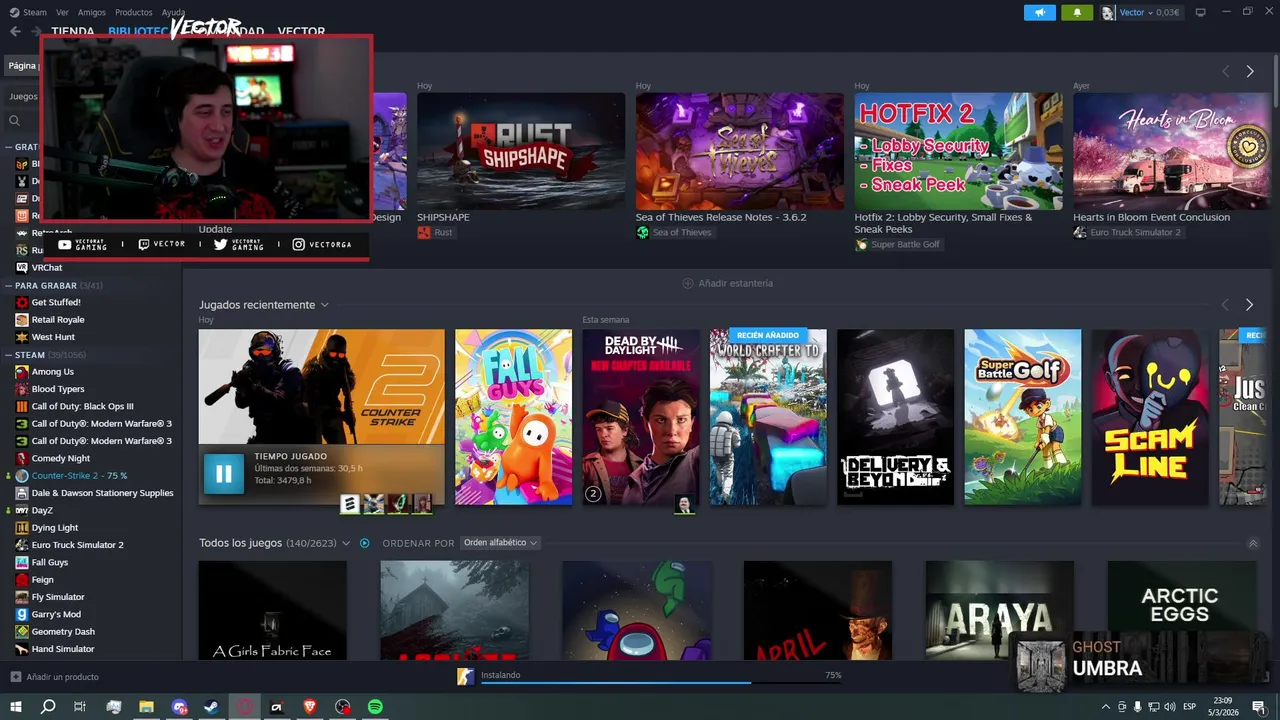Expand the Jugados recientemente shelf dropdown
1280x720 pixels.
click(324, 305)
